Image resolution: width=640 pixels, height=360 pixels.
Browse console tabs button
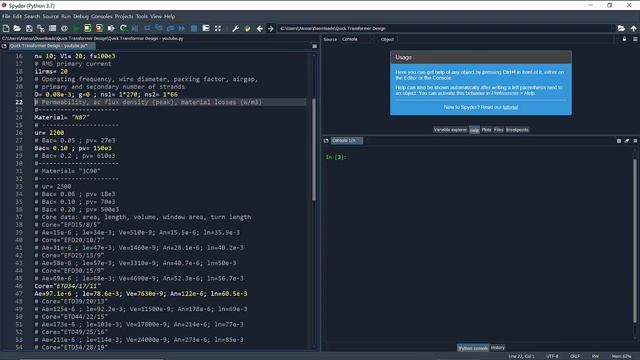326,140
